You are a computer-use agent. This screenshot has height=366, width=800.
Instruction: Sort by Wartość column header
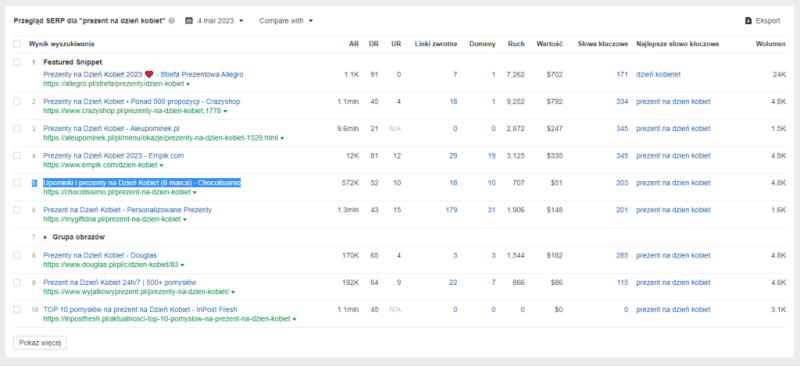click(x=549, y=44)
